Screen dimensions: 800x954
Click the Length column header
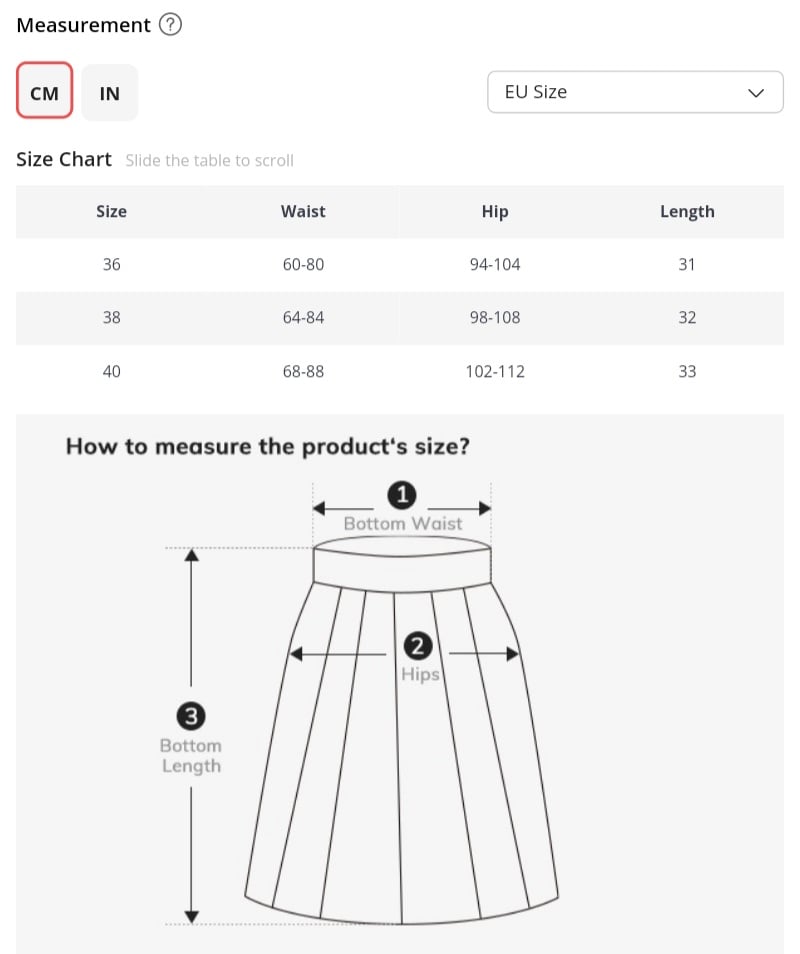click(x=687, y=212)
